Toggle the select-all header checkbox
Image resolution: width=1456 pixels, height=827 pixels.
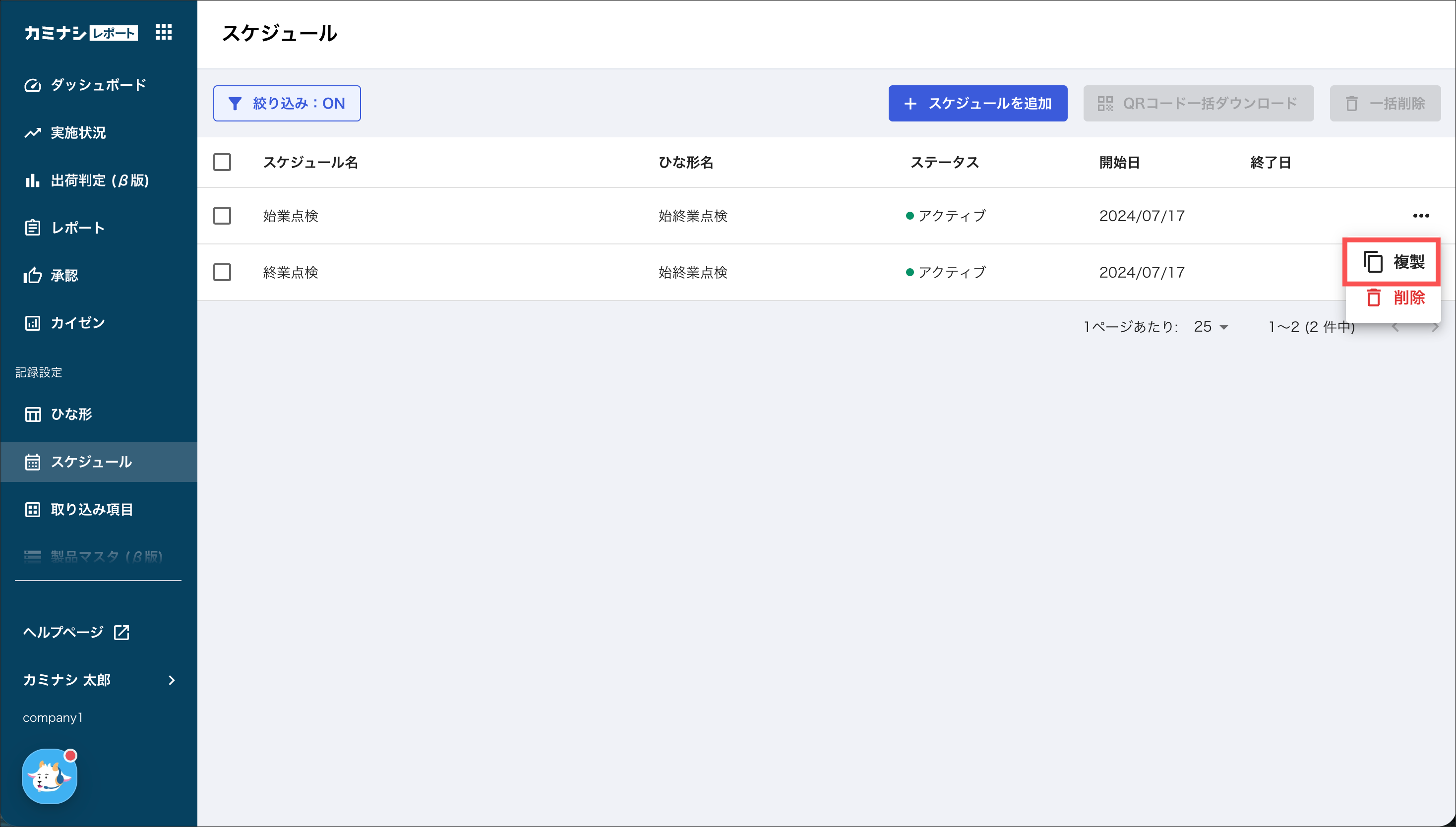[x=222, y=163]
